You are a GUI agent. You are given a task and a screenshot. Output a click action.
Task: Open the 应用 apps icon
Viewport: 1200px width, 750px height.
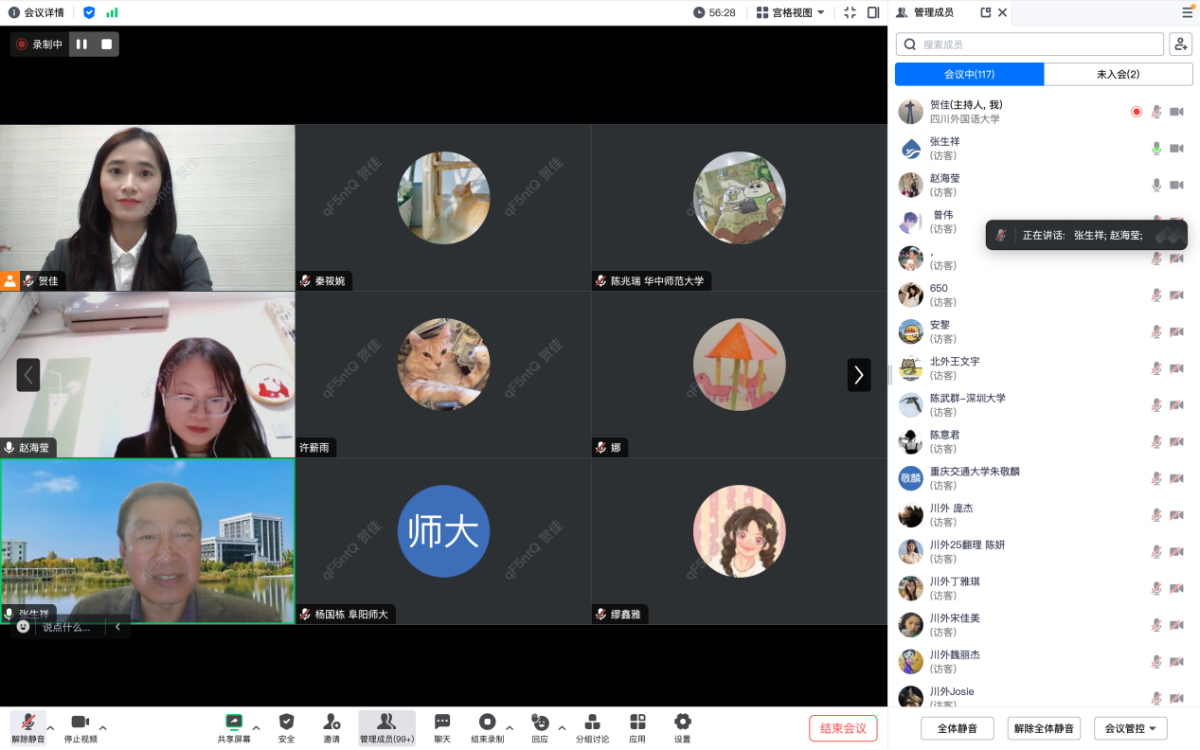click(637, 722)
